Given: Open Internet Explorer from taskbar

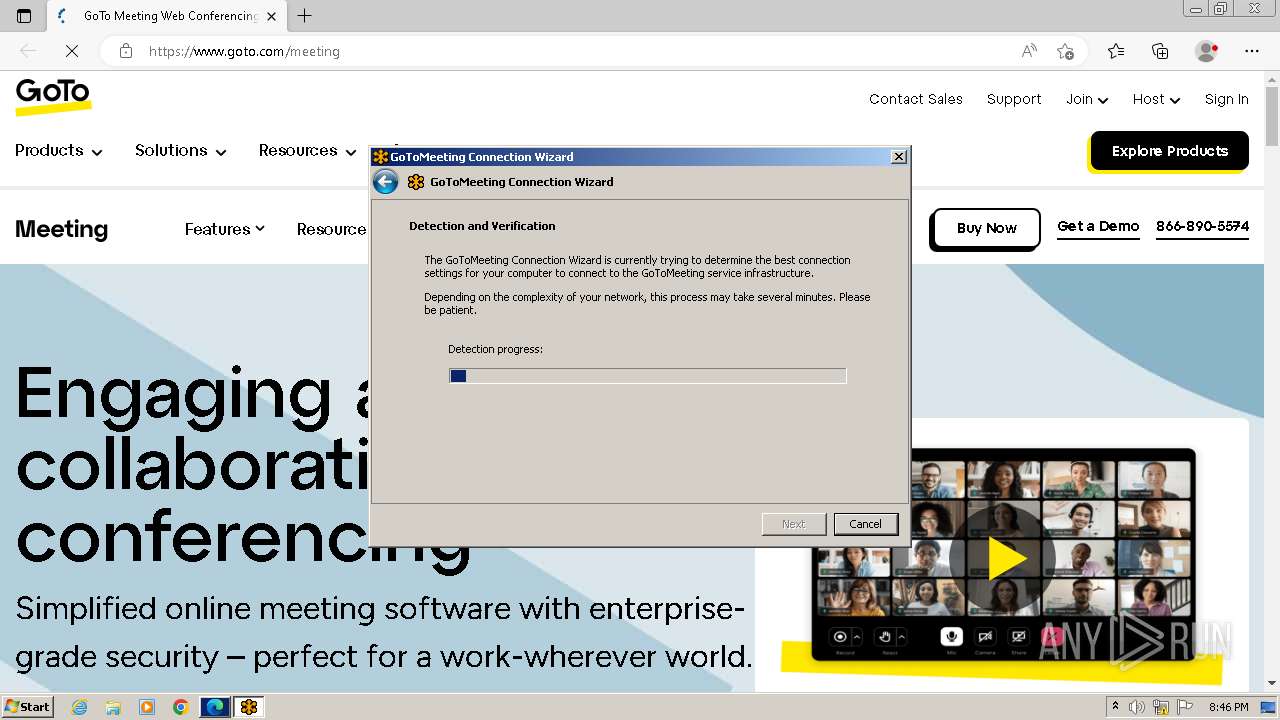Looking at the screenshot, I should click(80, 707).
